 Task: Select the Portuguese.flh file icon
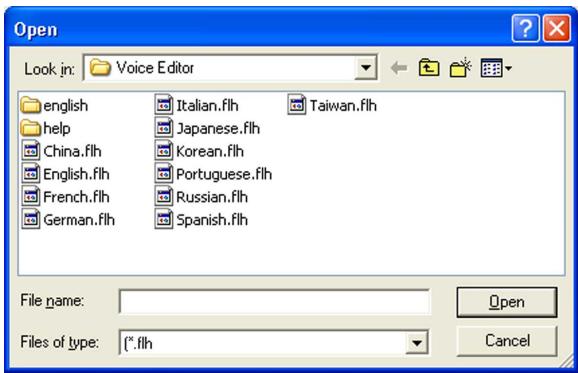[164, 173]
